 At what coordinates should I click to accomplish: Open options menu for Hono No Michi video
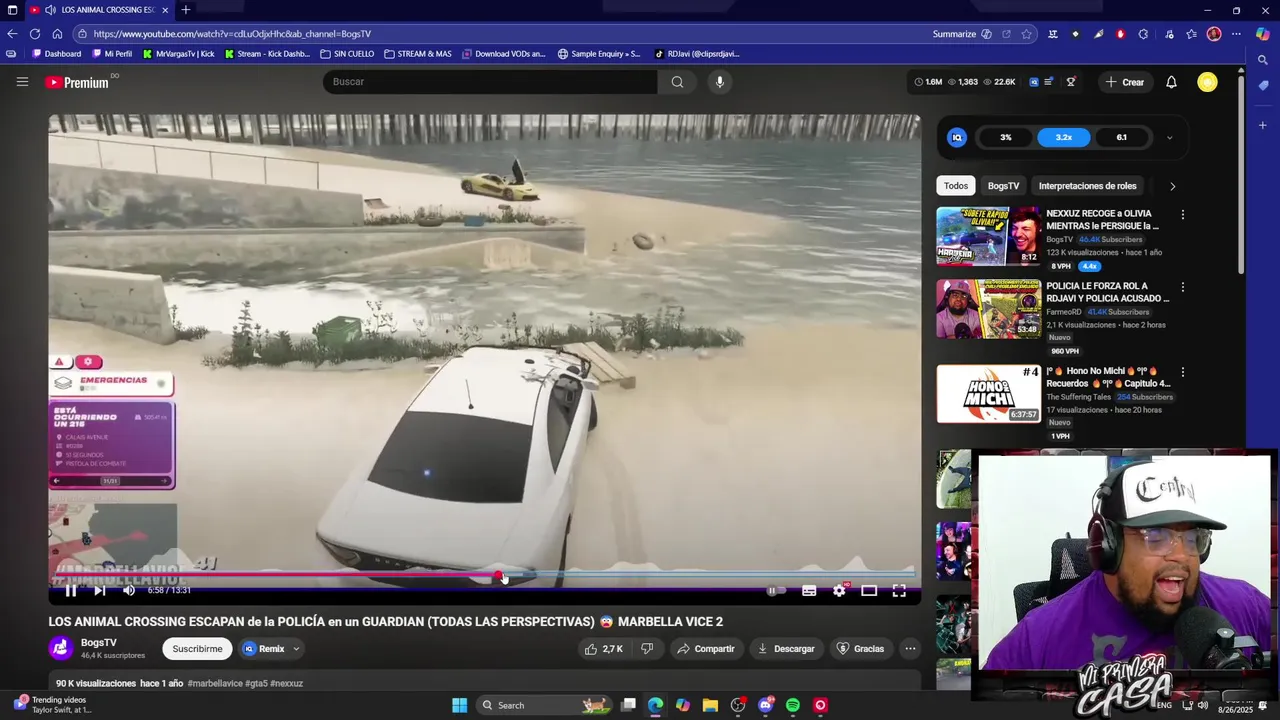tap(1183, 372)
